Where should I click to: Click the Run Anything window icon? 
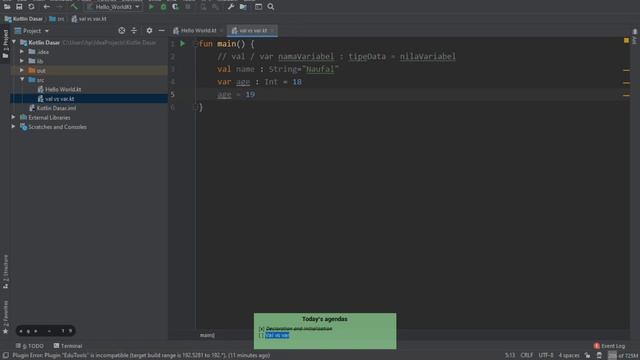(258, 7)
